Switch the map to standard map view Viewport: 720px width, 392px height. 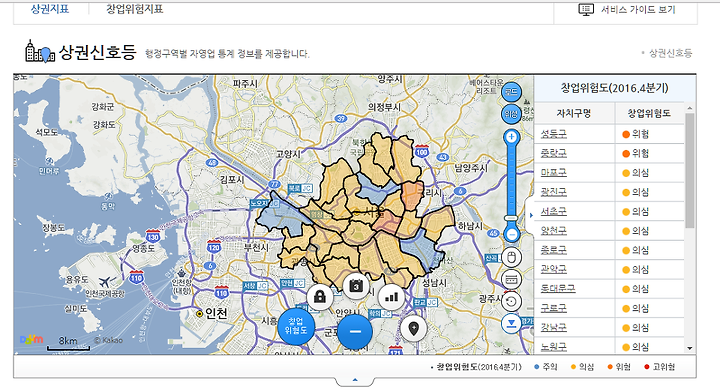click(x=511, y=92)
